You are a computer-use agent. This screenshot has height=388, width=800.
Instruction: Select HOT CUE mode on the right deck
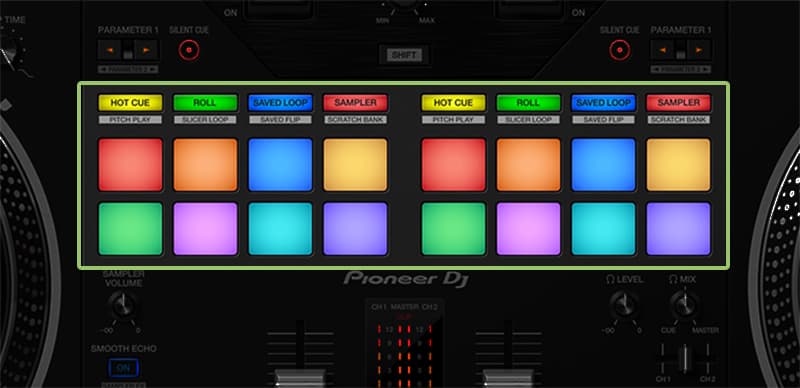click(454, 103)
